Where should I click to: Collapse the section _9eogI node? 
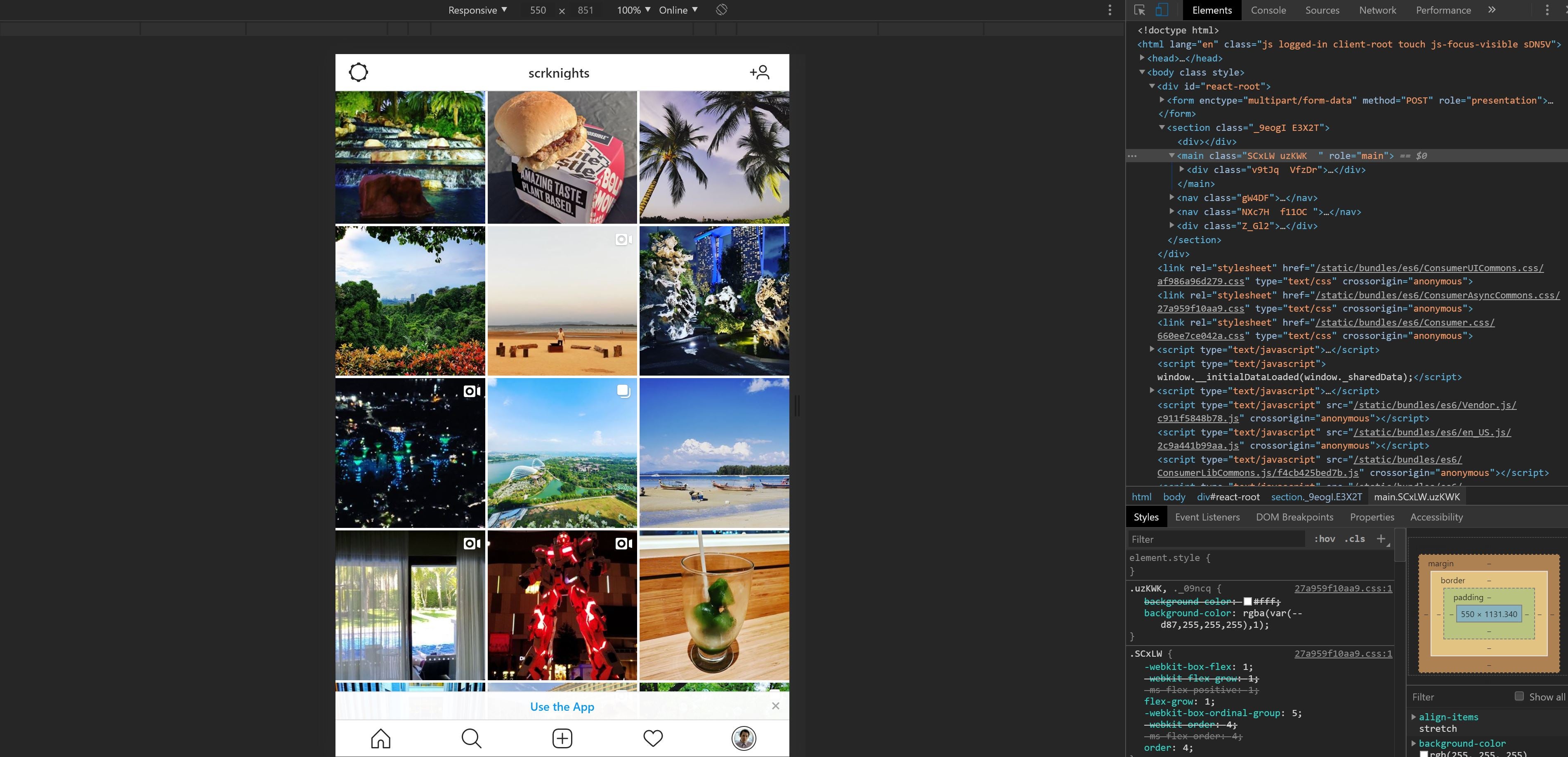coord(1162,127)
